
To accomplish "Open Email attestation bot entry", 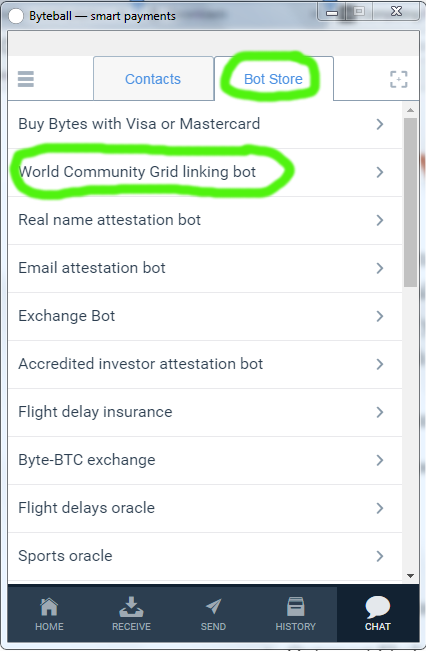I will [205, 268].
